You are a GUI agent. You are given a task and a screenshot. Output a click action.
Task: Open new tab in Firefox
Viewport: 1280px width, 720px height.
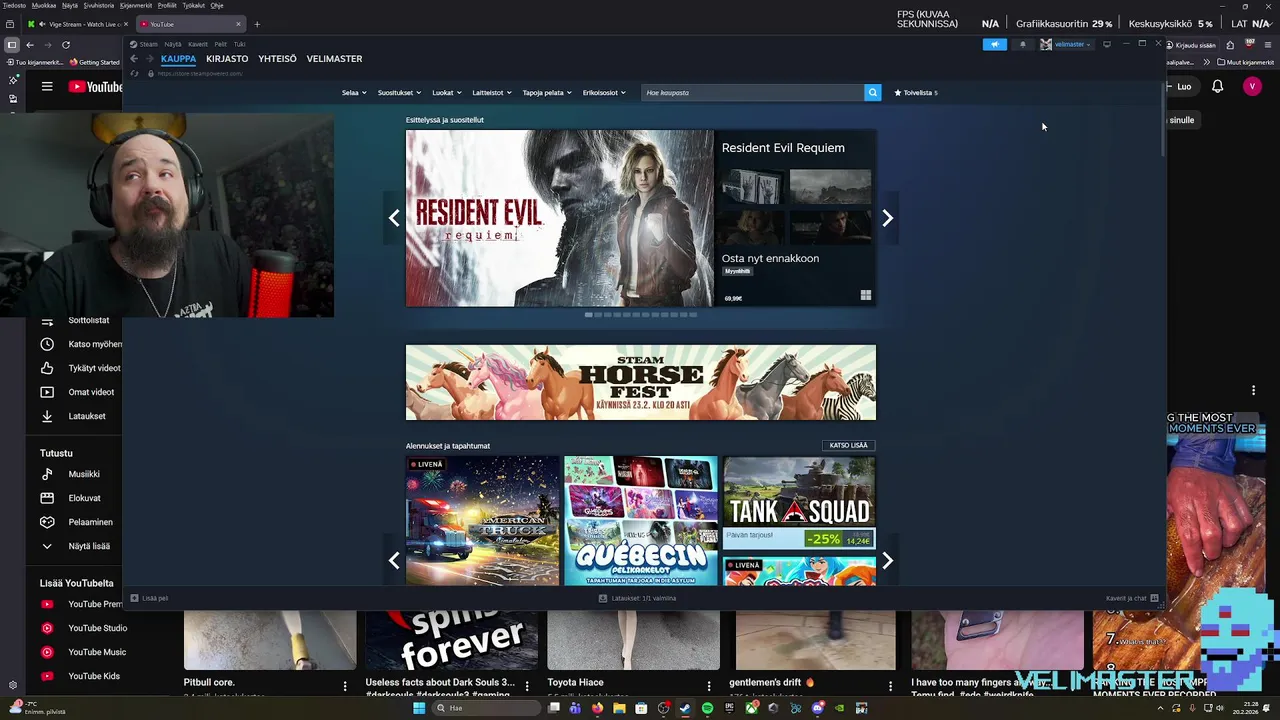click(x=257, y=24)
